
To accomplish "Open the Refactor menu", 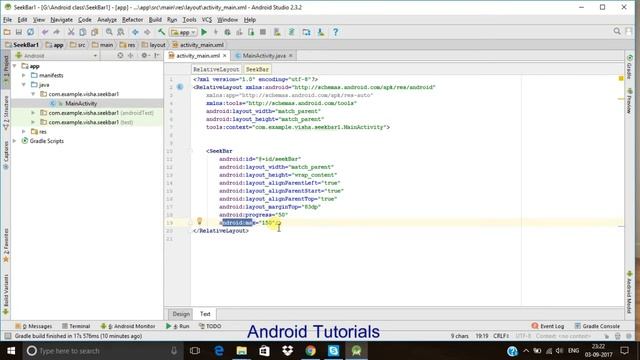I will 132,20.
